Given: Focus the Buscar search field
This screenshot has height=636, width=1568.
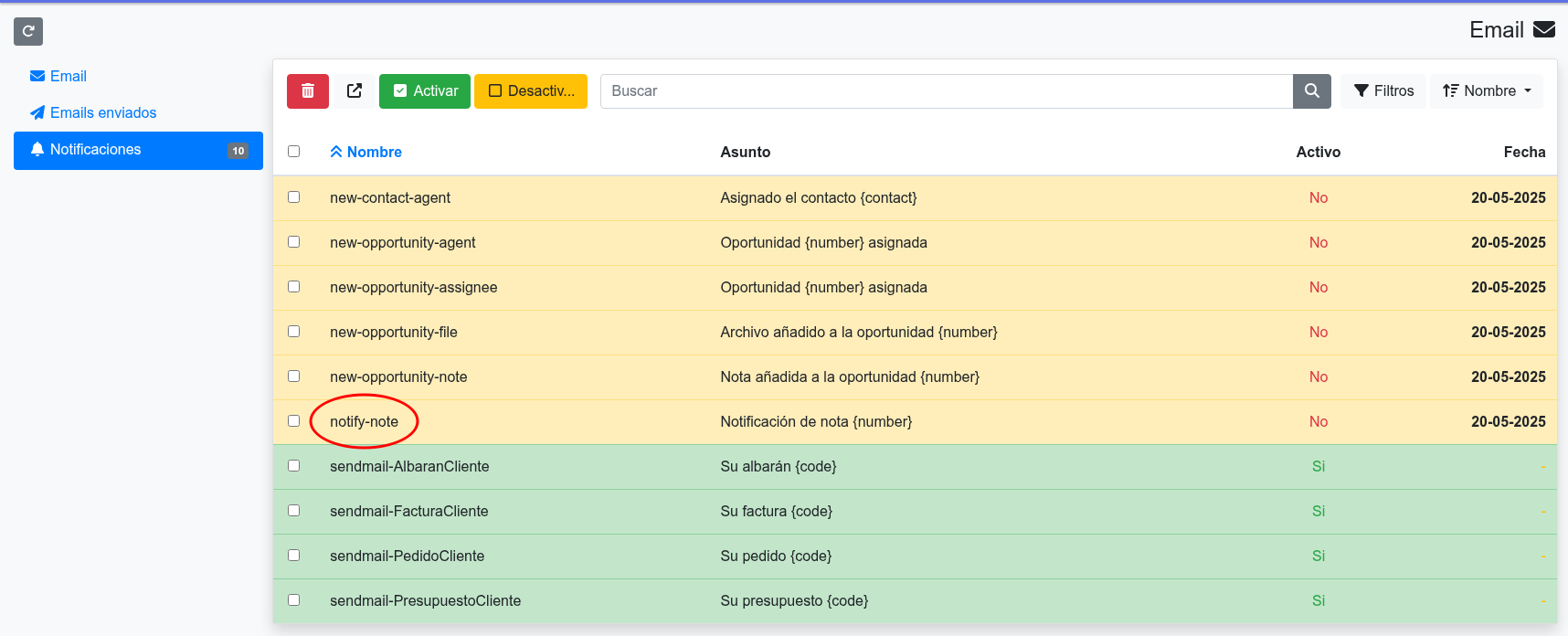Looking at the screenshot, I should click(946, 91).
